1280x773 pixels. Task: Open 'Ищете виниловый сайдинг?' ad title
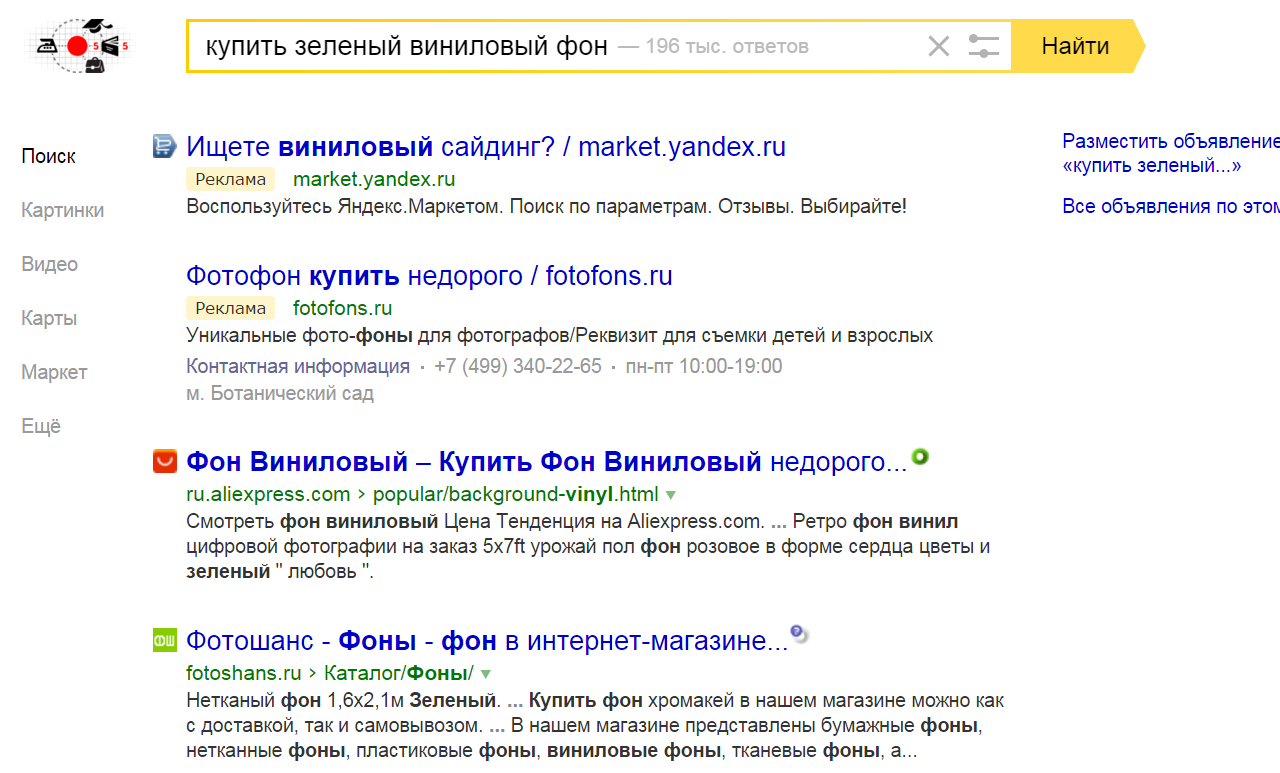(486, 147)
